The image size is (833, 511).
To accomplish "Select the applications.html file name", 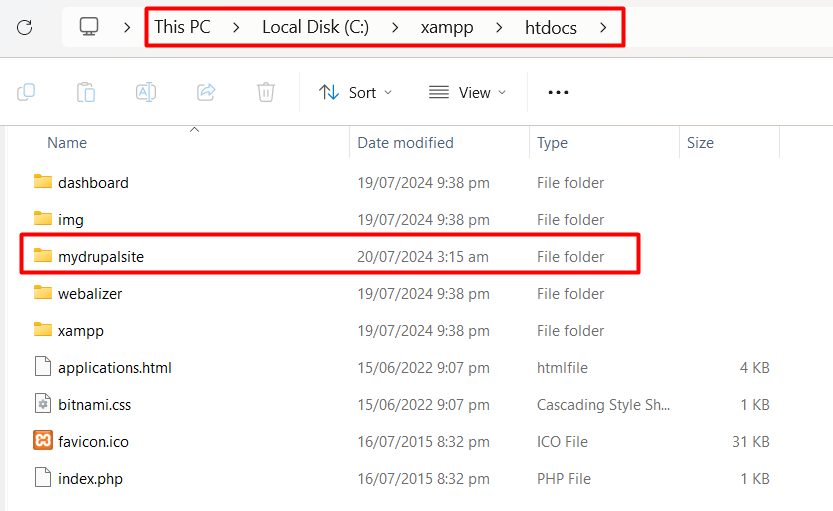I will click(x=115, y=368).
